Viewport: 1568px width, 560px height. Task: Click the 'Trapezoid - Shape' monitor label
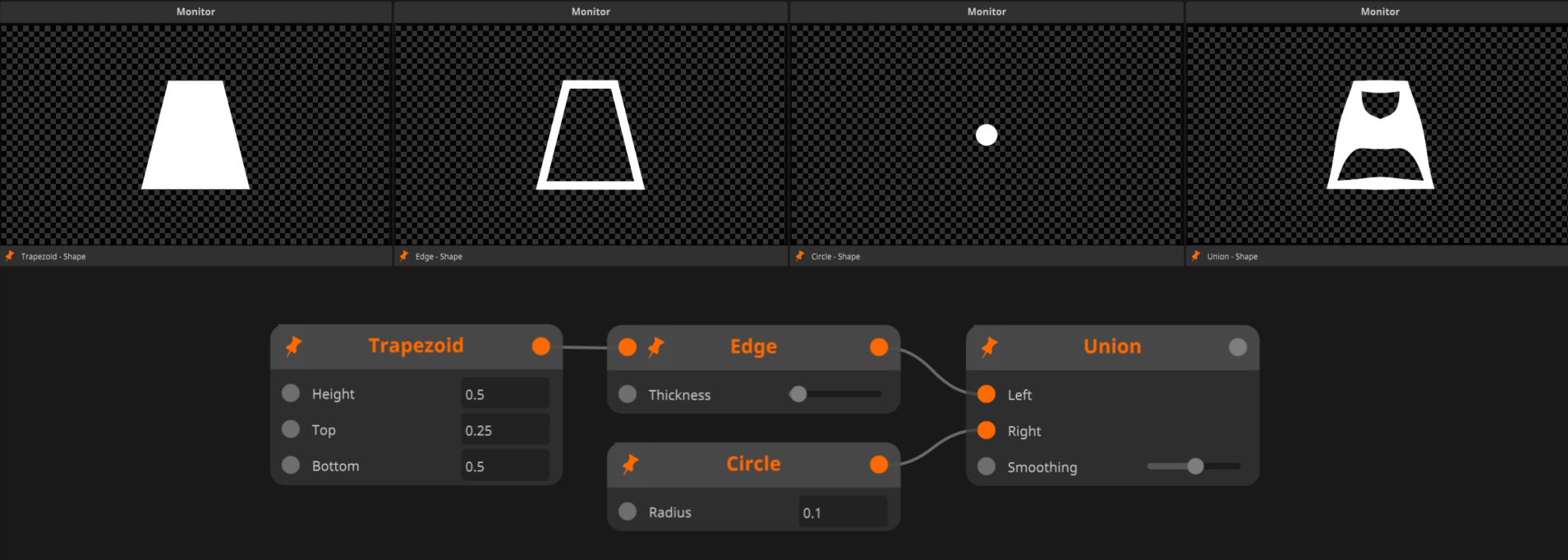pyautogui.click(x=53, y=257)
